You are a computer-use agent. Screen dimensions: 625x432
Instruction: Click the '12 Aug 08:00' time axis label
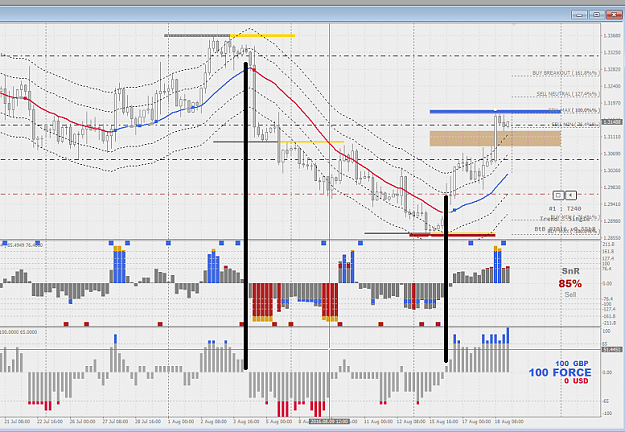(411, 421)
